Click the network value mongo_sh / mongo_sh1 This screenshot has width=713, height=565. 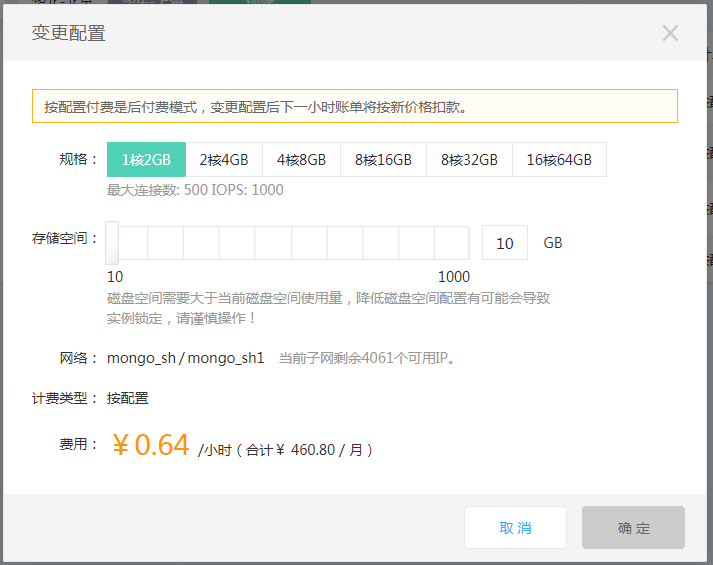point(186,358)
